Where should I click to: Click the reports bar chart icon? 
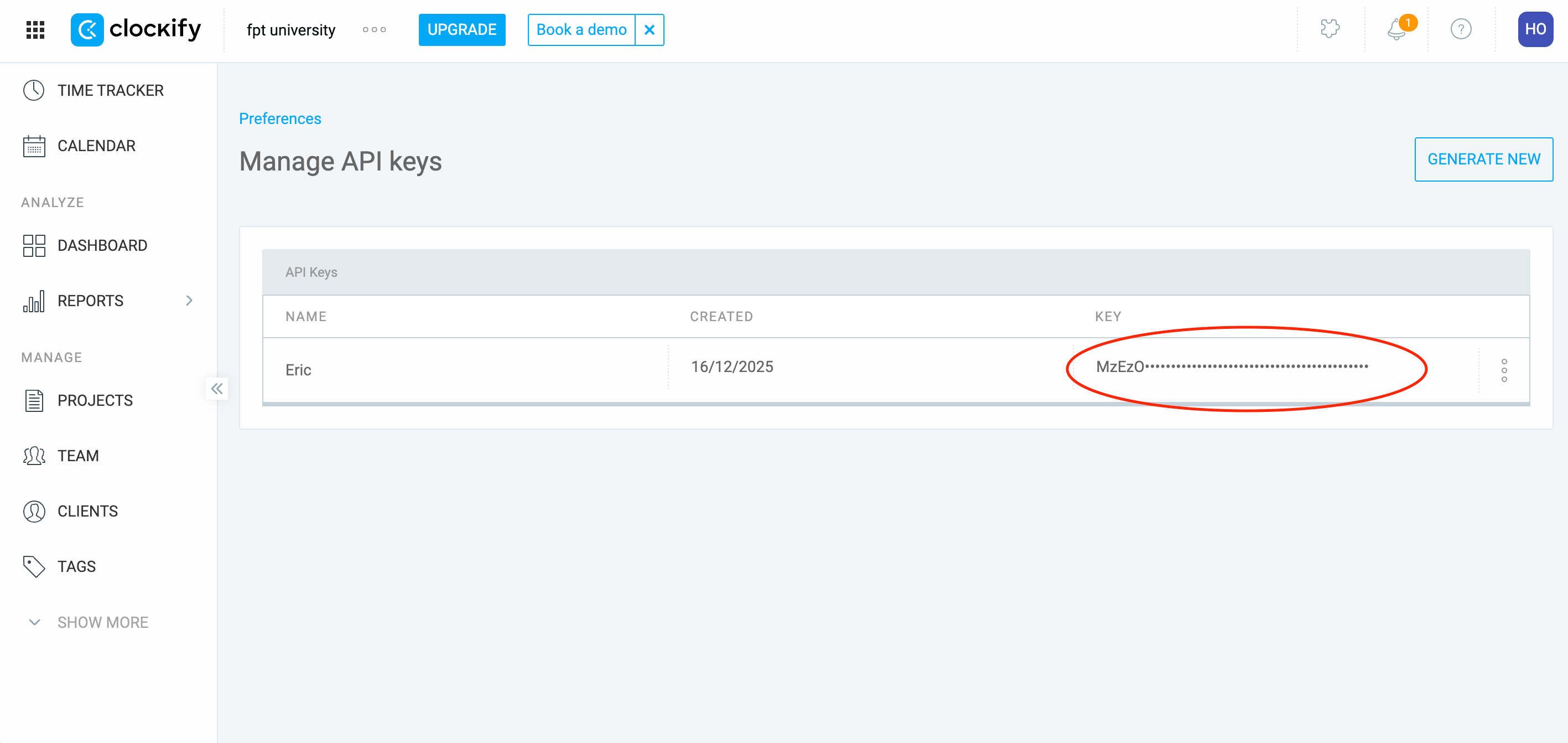34,301
